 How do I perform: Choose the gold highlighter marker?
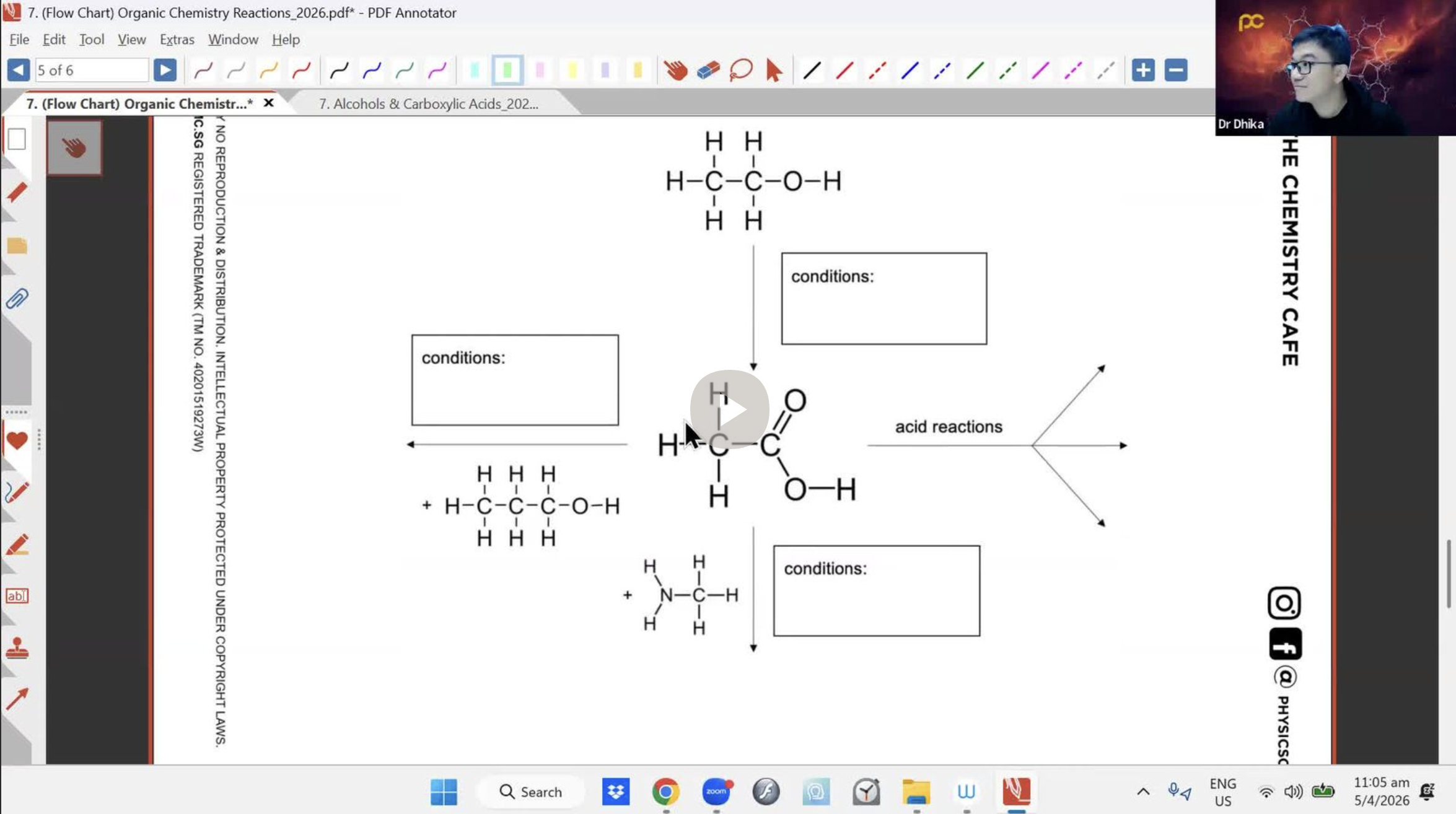click(x=638, y=71)
